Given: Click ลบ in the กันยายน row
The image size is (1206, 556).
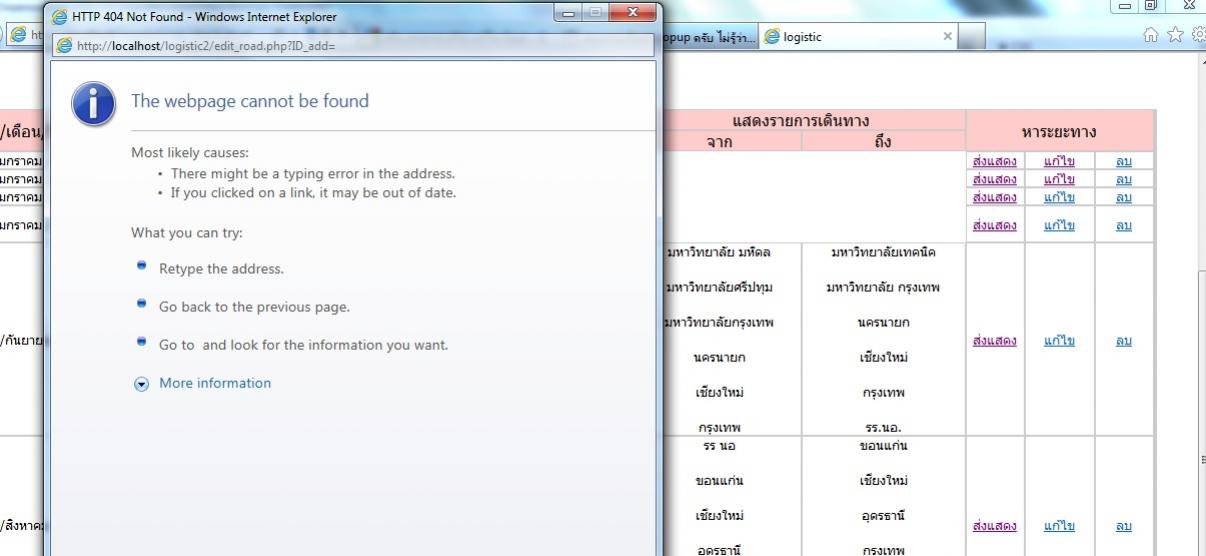Looking at the screenshot, I should tap(1124, 340).
